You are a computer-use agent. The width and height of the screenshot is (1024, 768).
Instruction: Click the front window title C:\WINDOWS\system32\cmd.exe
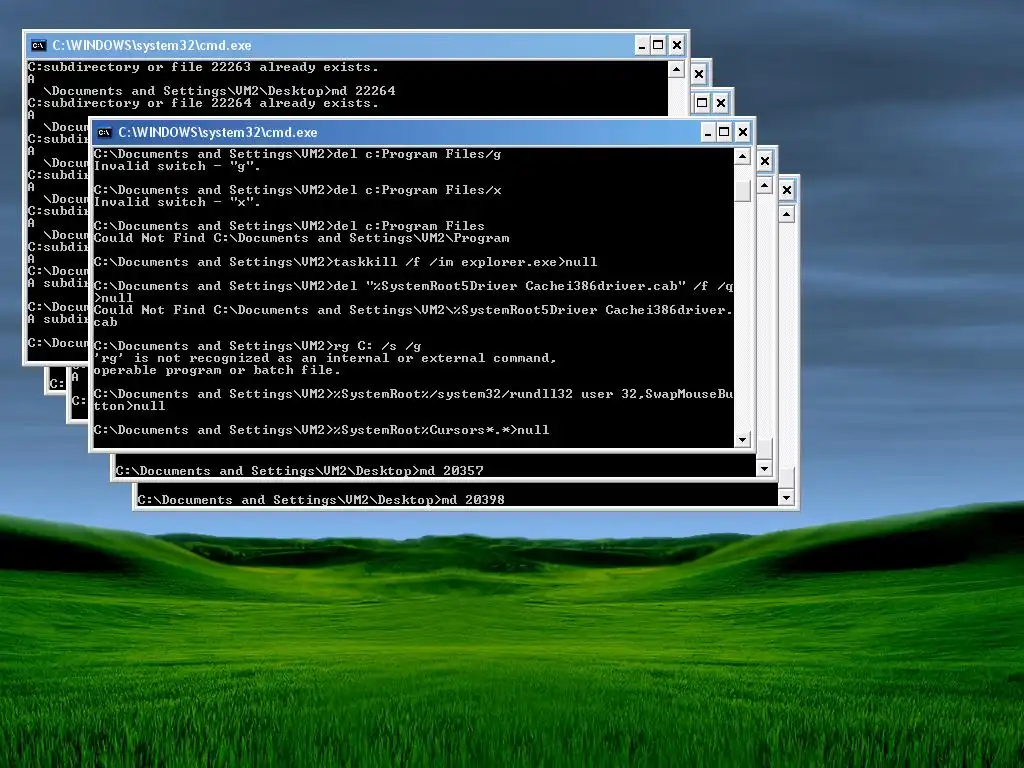[217, 133]
